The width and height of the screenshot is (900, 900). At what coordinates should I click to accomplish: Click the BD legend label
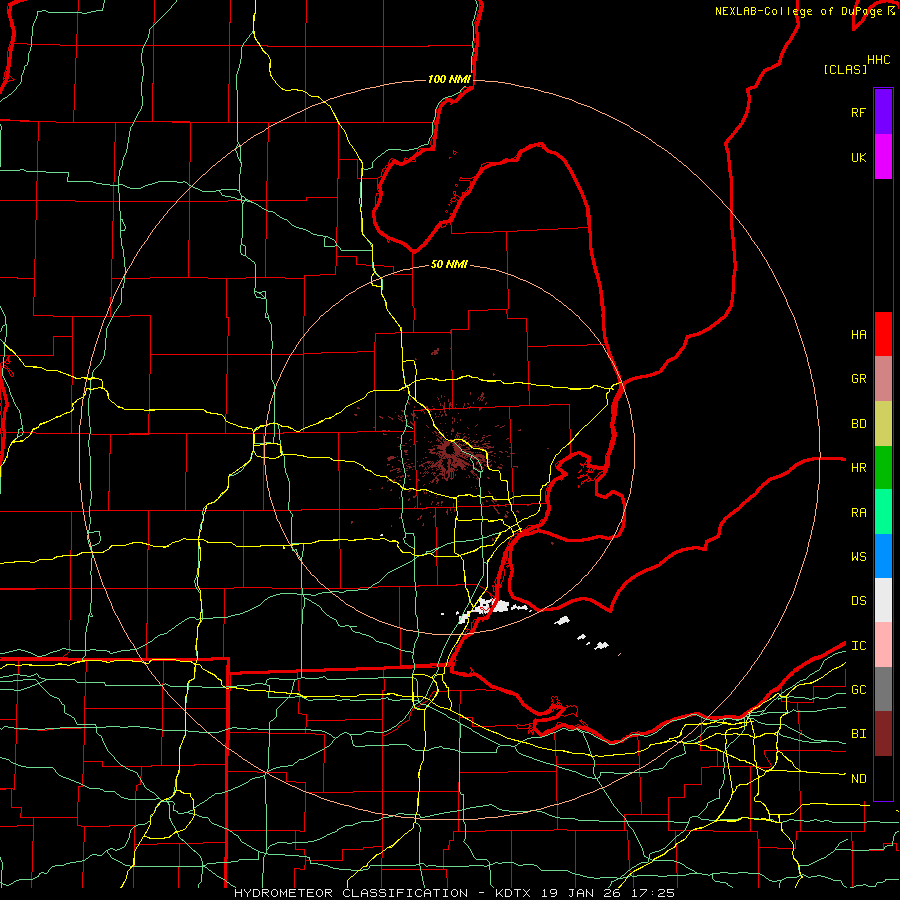858,424
